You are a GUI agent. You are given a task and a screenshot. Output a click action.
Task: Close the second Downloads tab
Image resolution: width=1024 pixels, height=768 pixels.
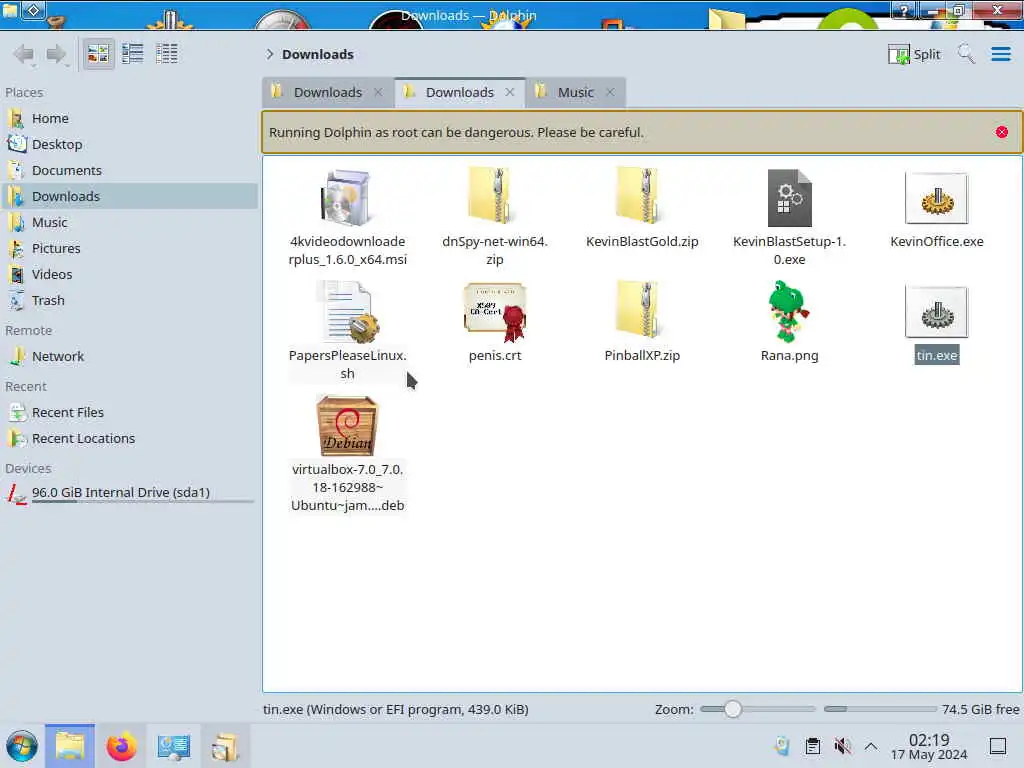pyautogui.click(x=510, y=92)
